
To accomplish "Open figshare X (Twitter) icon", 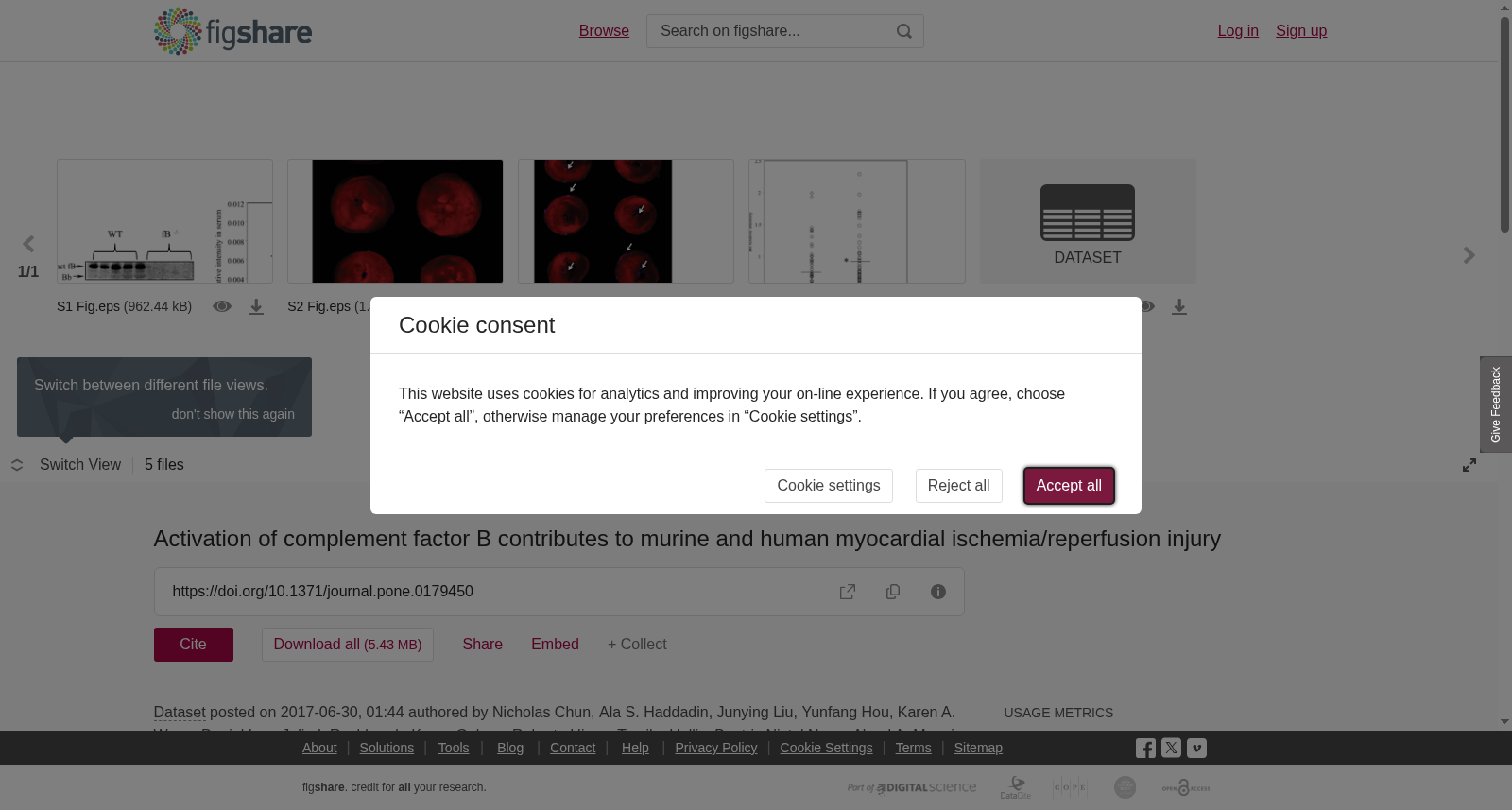I will tap(1171, 748).
